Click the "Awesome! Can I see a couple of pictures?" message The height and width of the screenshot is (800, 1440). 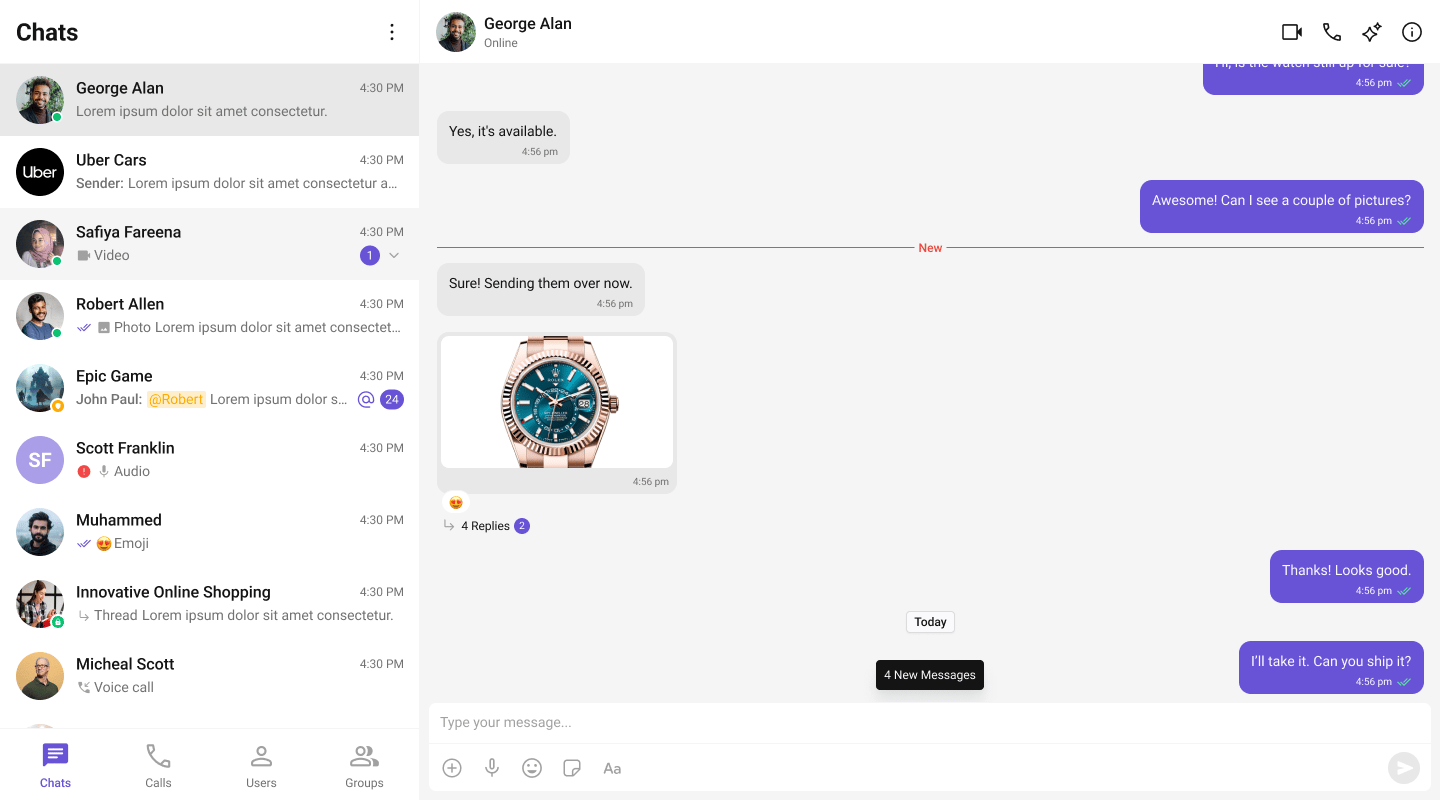1282,207
